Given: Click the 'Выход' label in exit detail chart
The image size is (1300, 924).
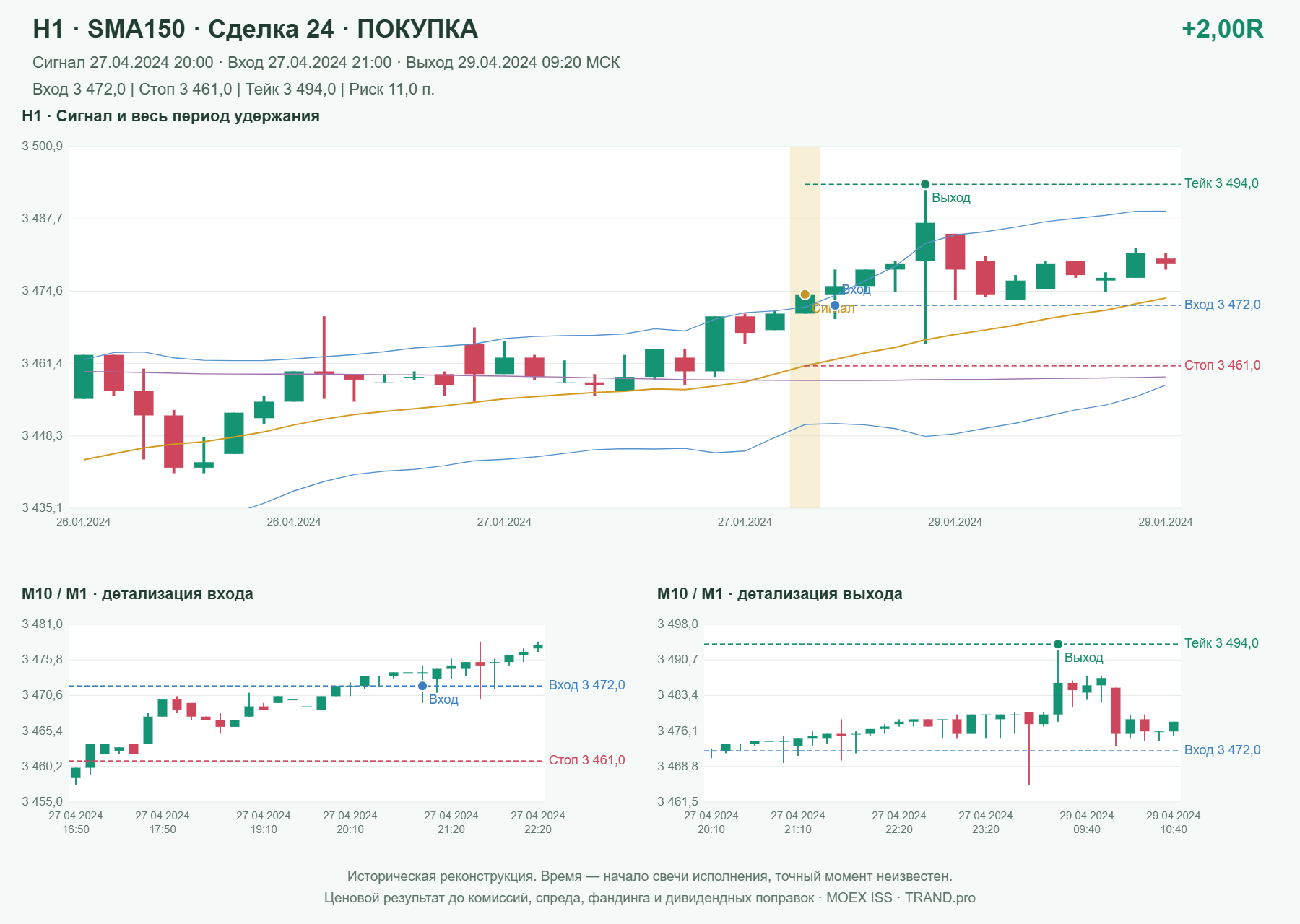Looking at the screenshot, I should 1083,658.
